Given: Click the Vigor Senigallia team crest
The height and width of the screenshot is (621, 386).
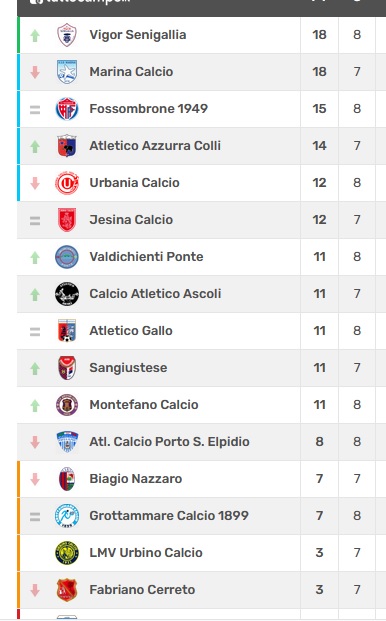Looking at the screenshot, I should (x=67, y=35).
